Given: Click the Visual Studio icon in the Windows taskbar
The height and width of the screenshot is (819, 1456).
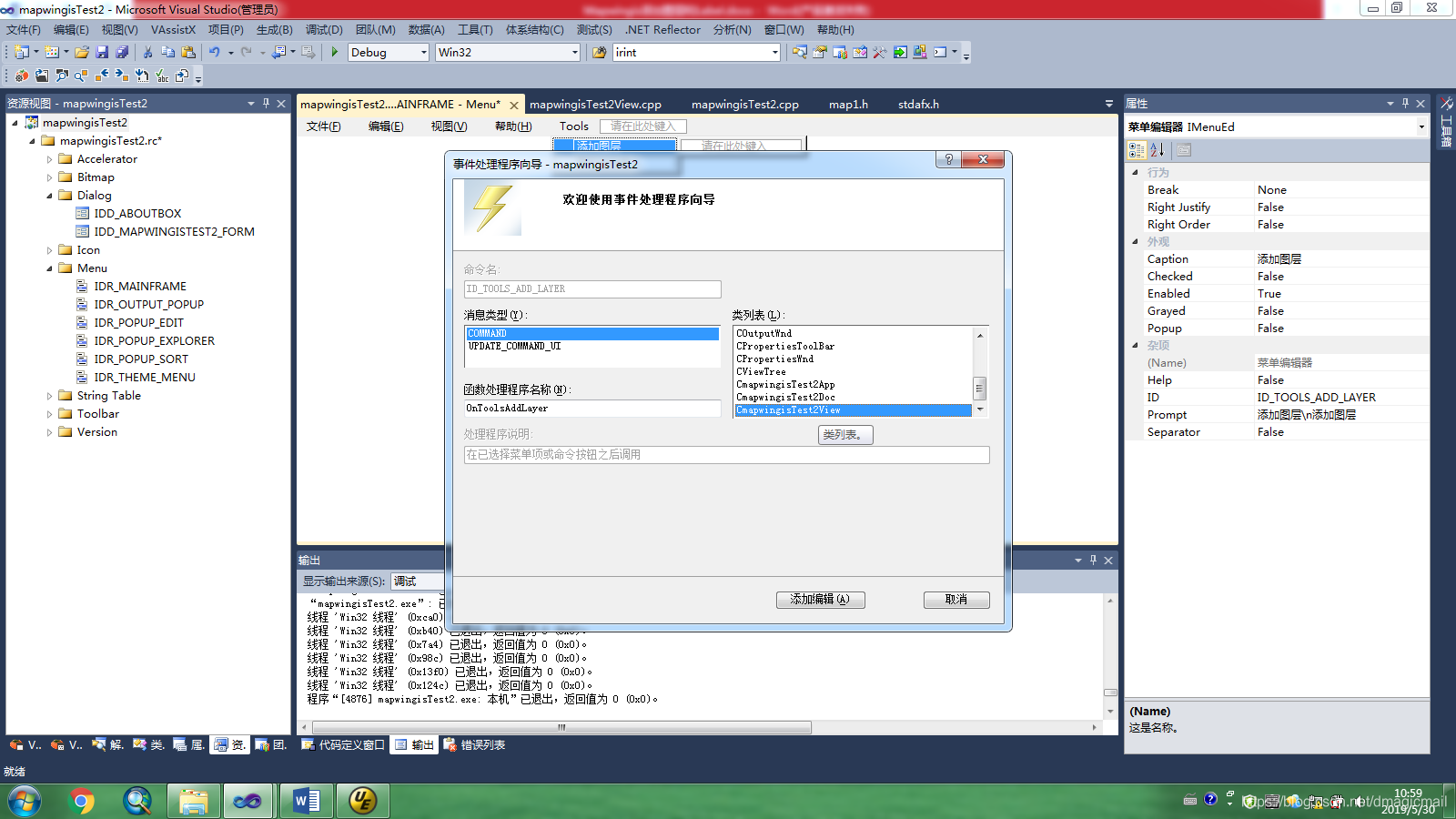Looking at the screenshot, I should 247,801.
